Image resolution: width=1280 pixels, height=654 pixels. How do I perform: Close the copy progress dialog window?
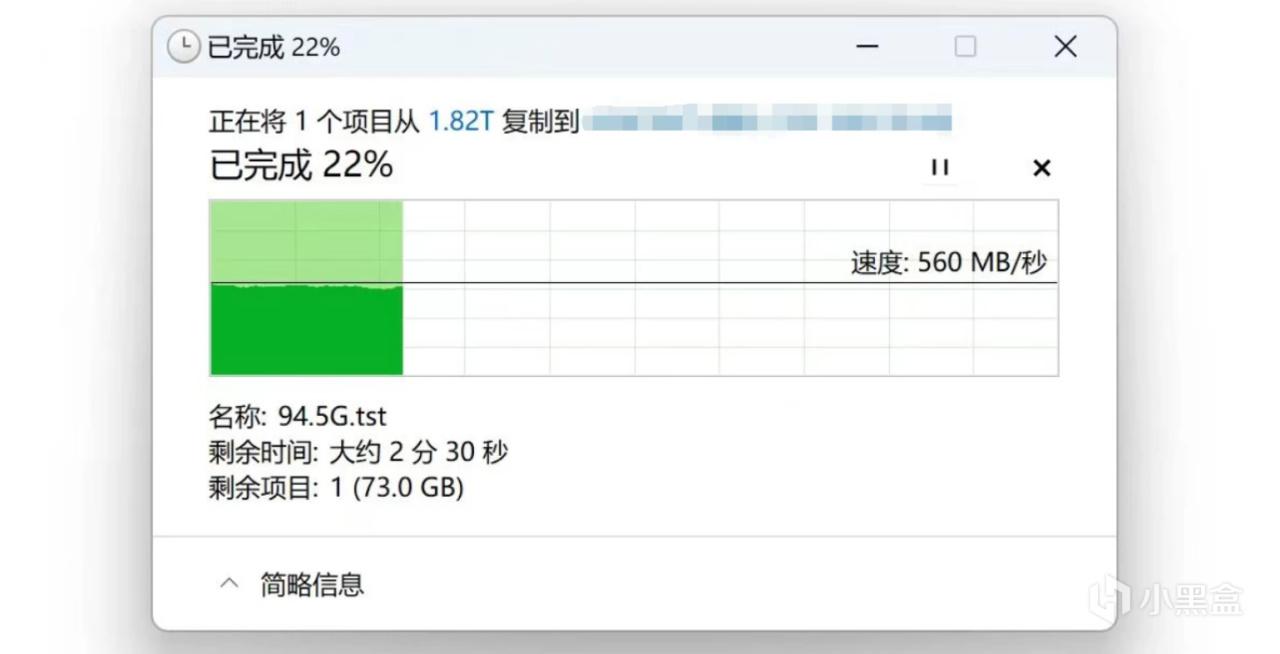(x=1065, y=46)
